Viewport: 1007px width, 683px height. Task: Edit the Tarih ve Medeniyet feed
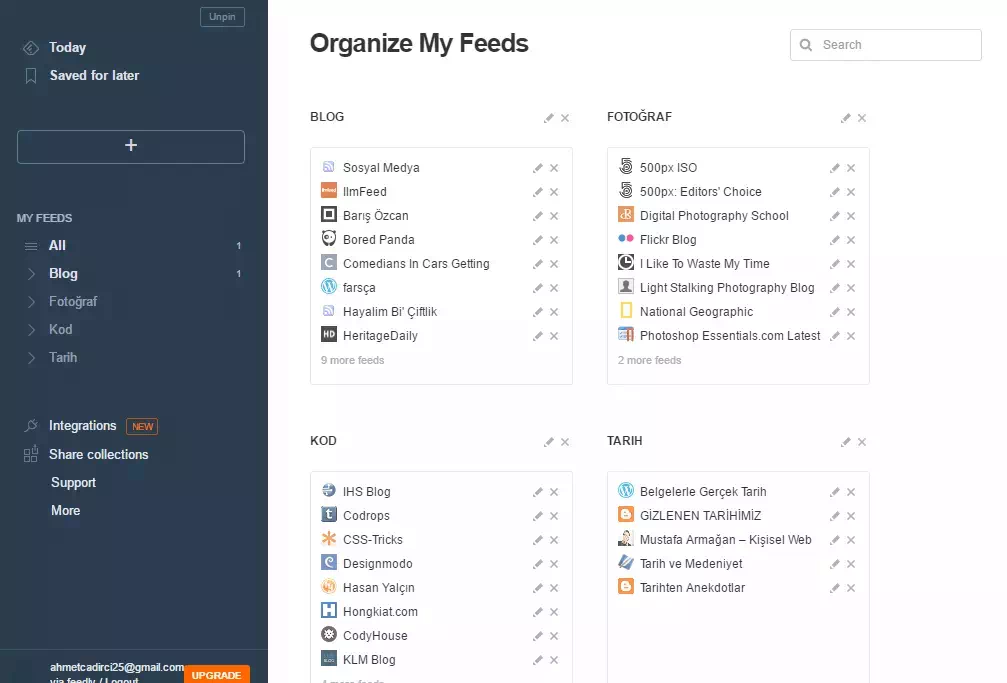[x=835, y=564]
